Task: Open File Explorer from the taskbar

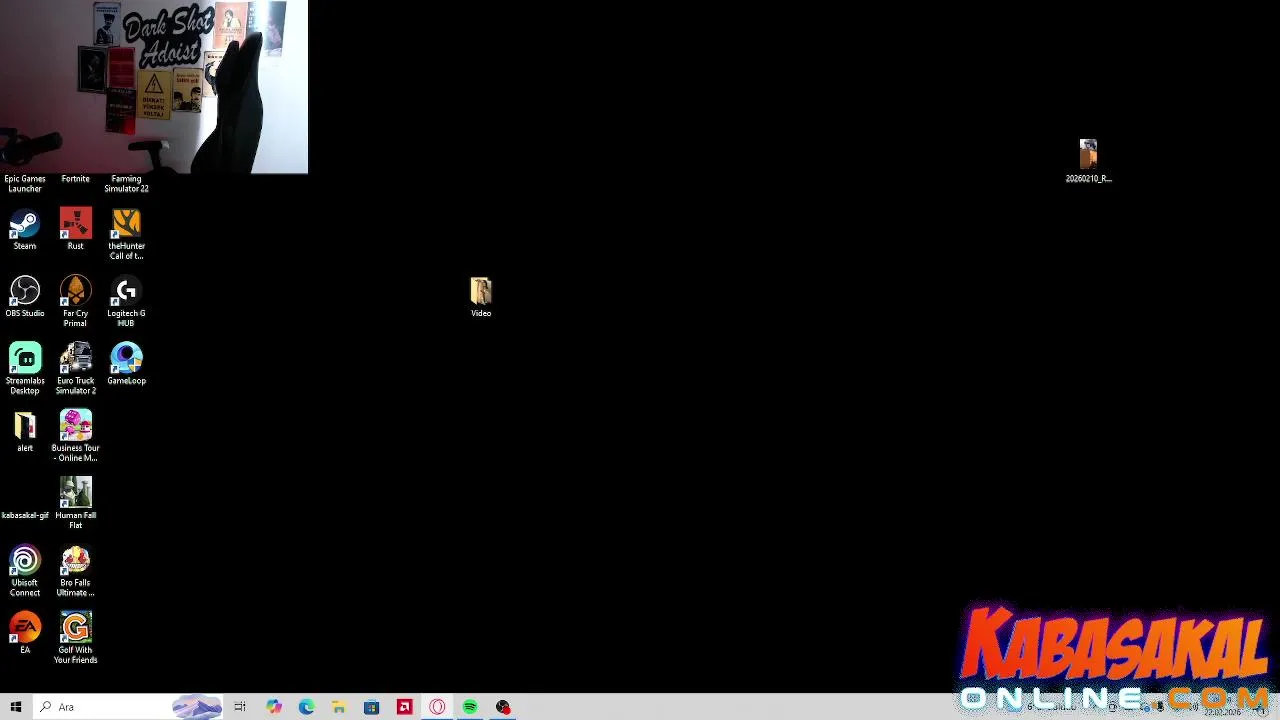Action: point(339,707)
